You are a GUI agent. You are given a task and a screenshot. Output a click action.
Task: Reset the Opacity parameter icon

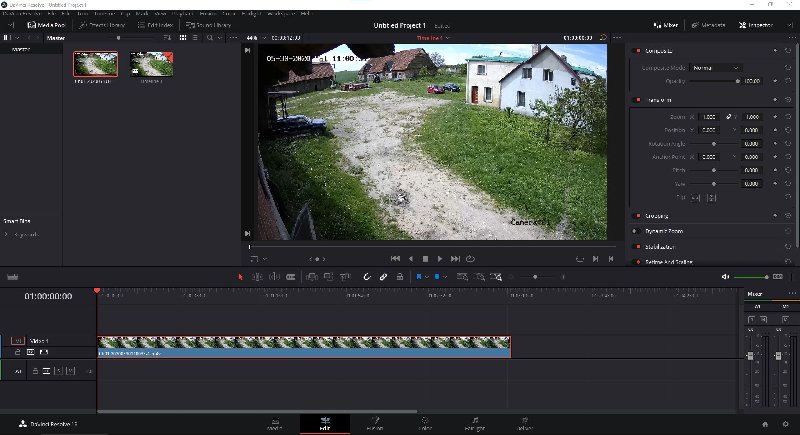[x=788, y=81]
